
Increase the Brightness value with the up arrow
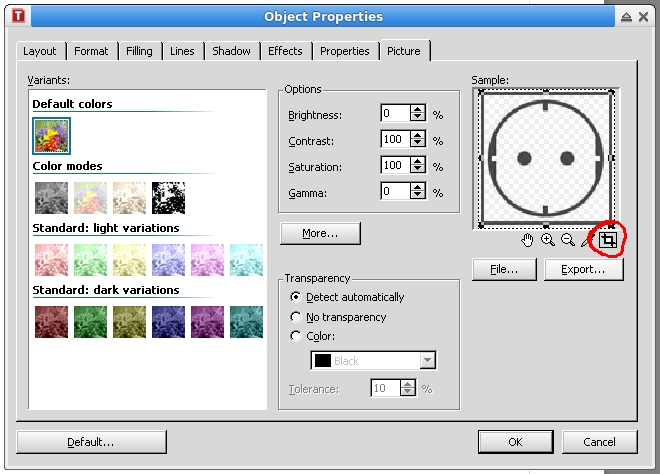coord(418,110)
